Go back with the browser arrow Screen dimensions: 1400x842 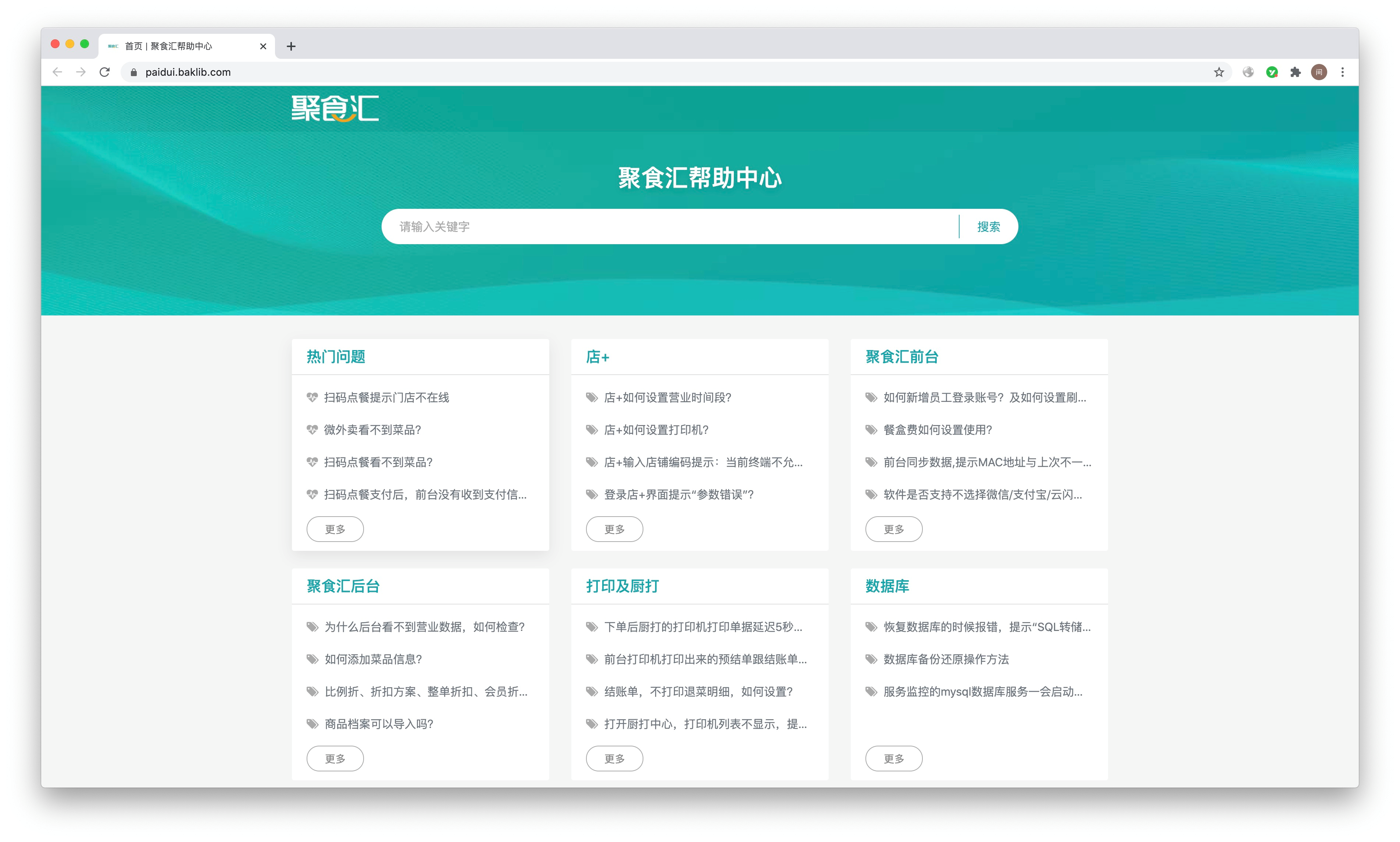57,72
